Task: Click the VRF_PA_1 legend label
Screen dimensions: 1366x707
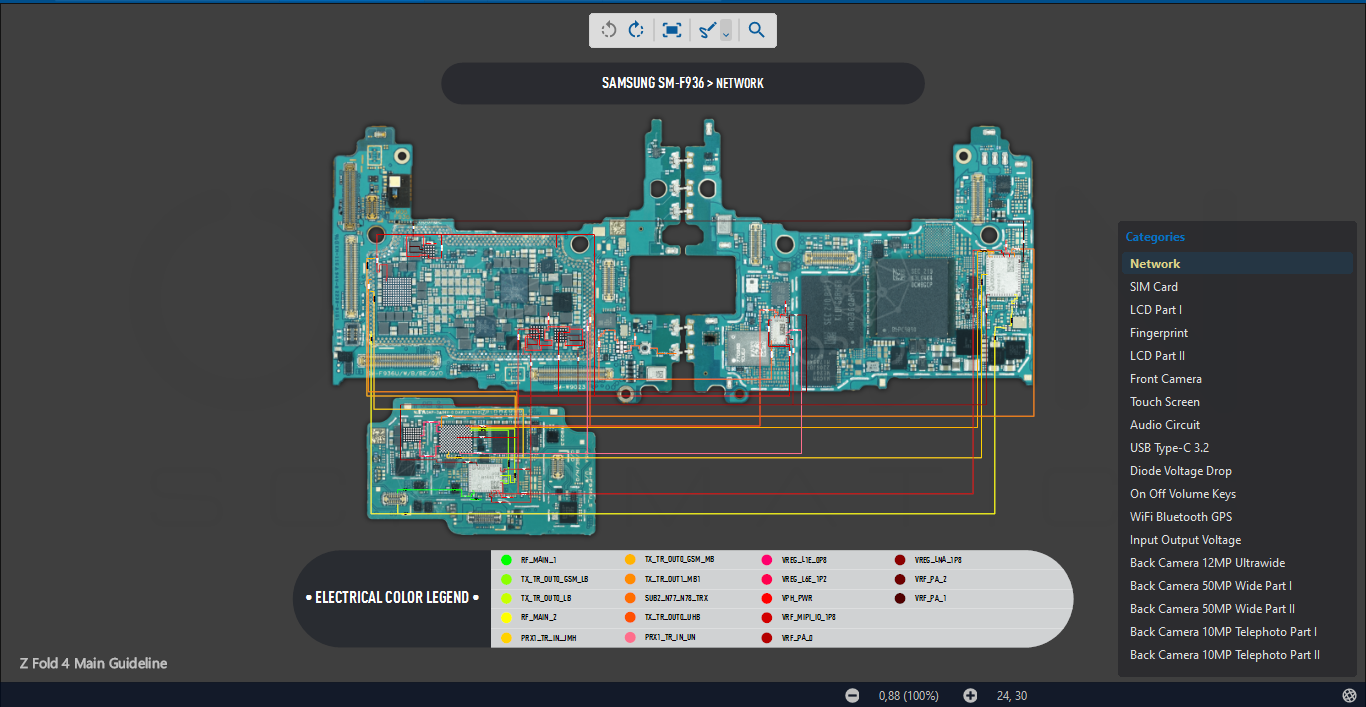Action: (930, 598)
